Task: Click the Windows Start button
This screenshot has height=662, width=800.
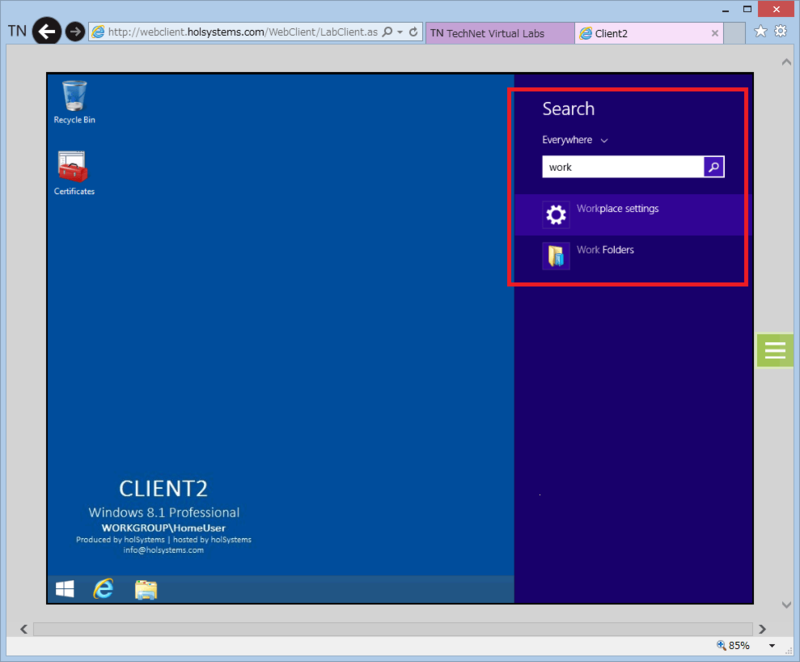Action: tap(65, 589)
